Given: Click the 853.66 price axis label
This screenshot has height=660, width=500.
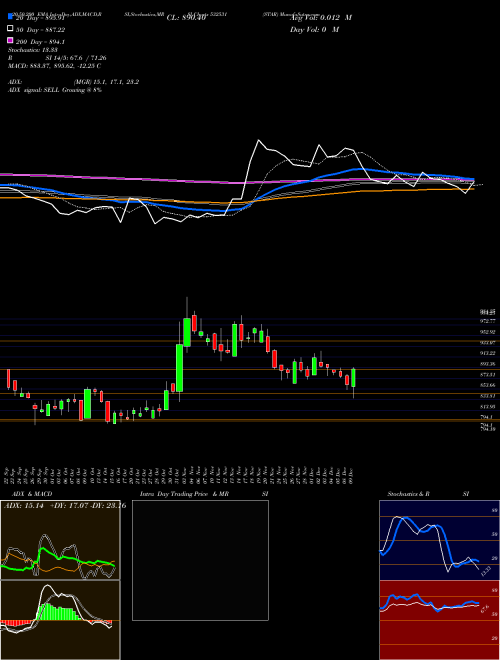Looking at the screenshot, I should [489, 385].
